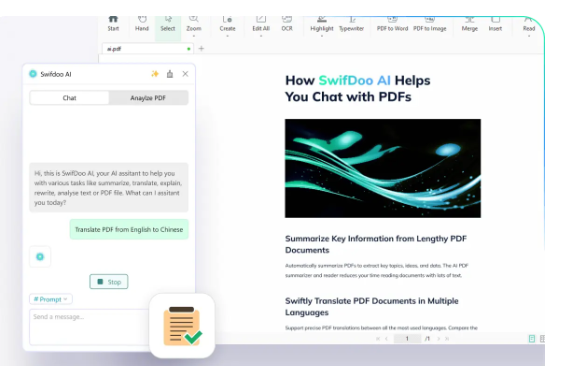
Task: Open the Prompt dropdown
Action: coord(51,299)
